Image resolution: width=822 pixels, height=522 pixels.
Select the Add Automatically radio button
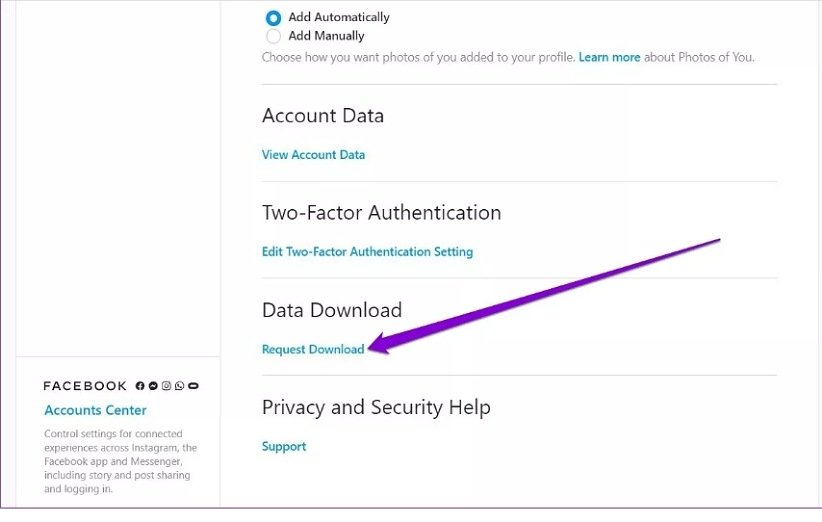pyautogui.click(x=273, y=18)
